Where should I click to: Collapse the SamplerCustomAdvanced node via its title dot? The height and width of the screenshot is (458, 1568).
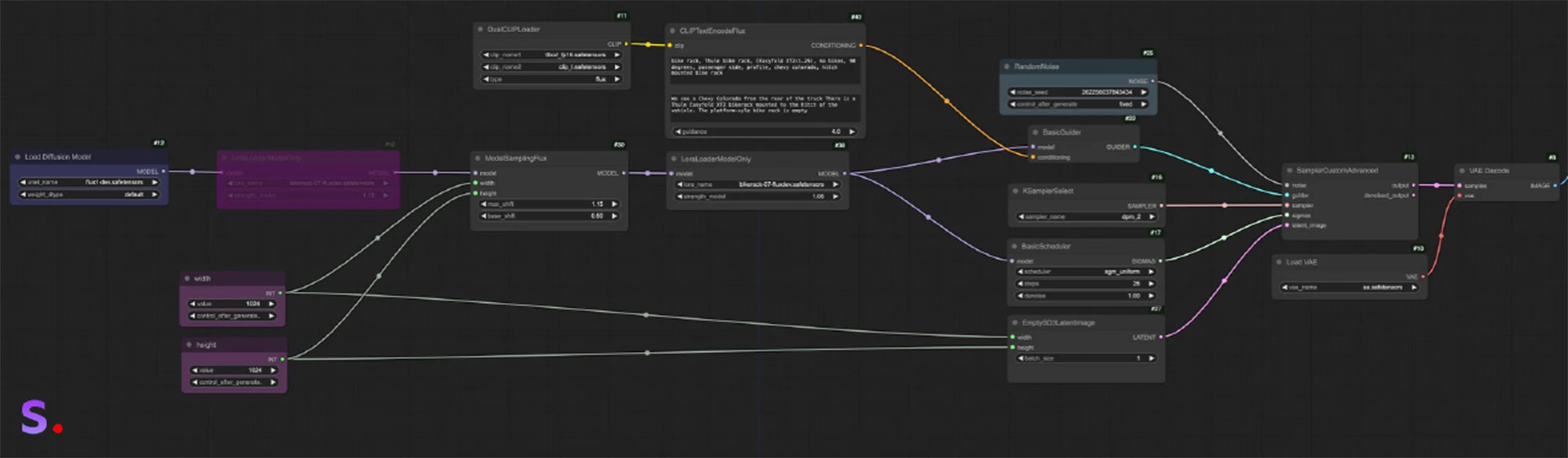click(1290, 170)
